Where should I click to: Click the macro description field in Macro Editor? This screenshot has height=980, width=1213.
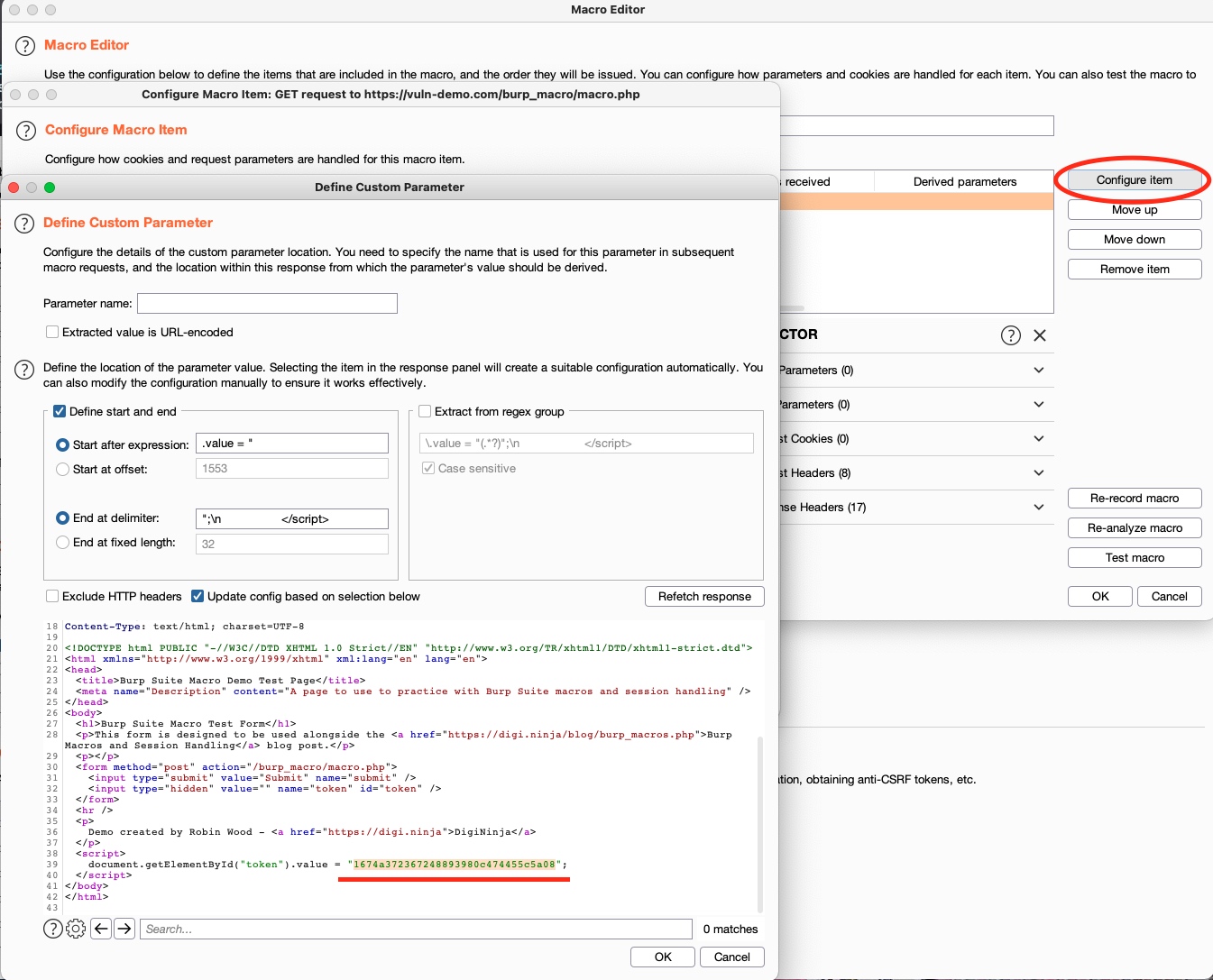pyautogui.click(x=916, y=125)
